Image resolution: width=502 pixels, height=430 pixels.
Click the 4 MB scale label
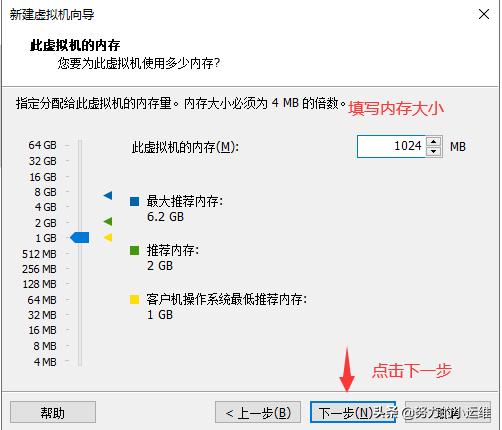pyautogui.click(x=45, y=362)
